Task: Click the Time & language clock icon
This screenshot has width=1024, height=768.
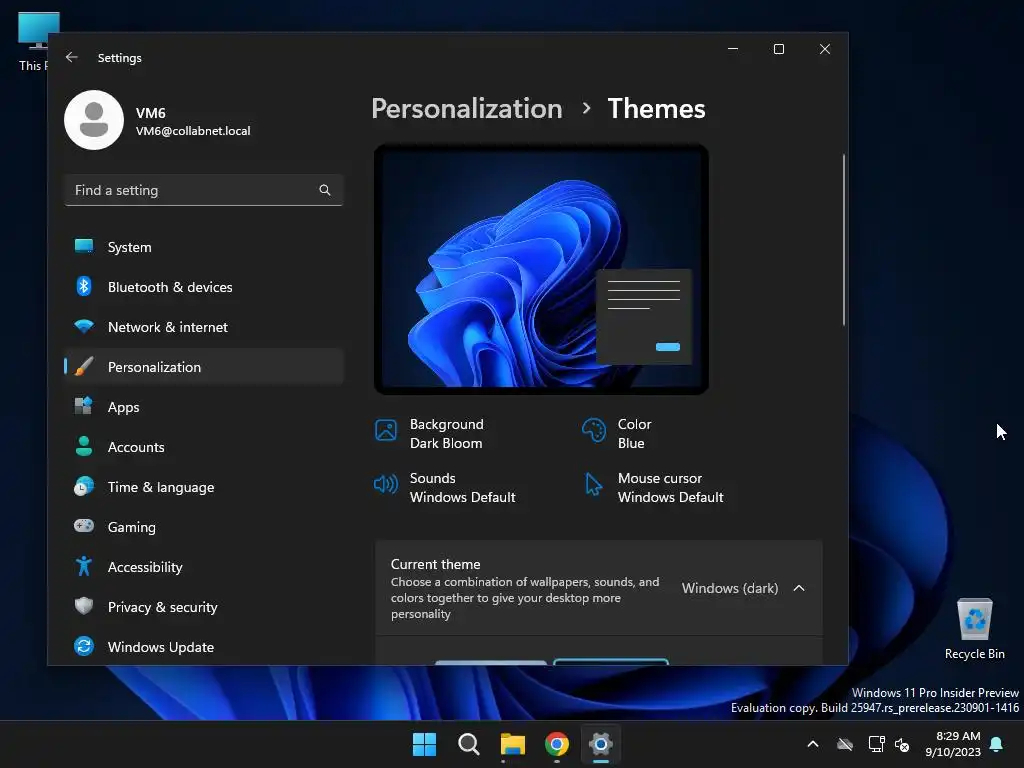Action: click(84, 487)
